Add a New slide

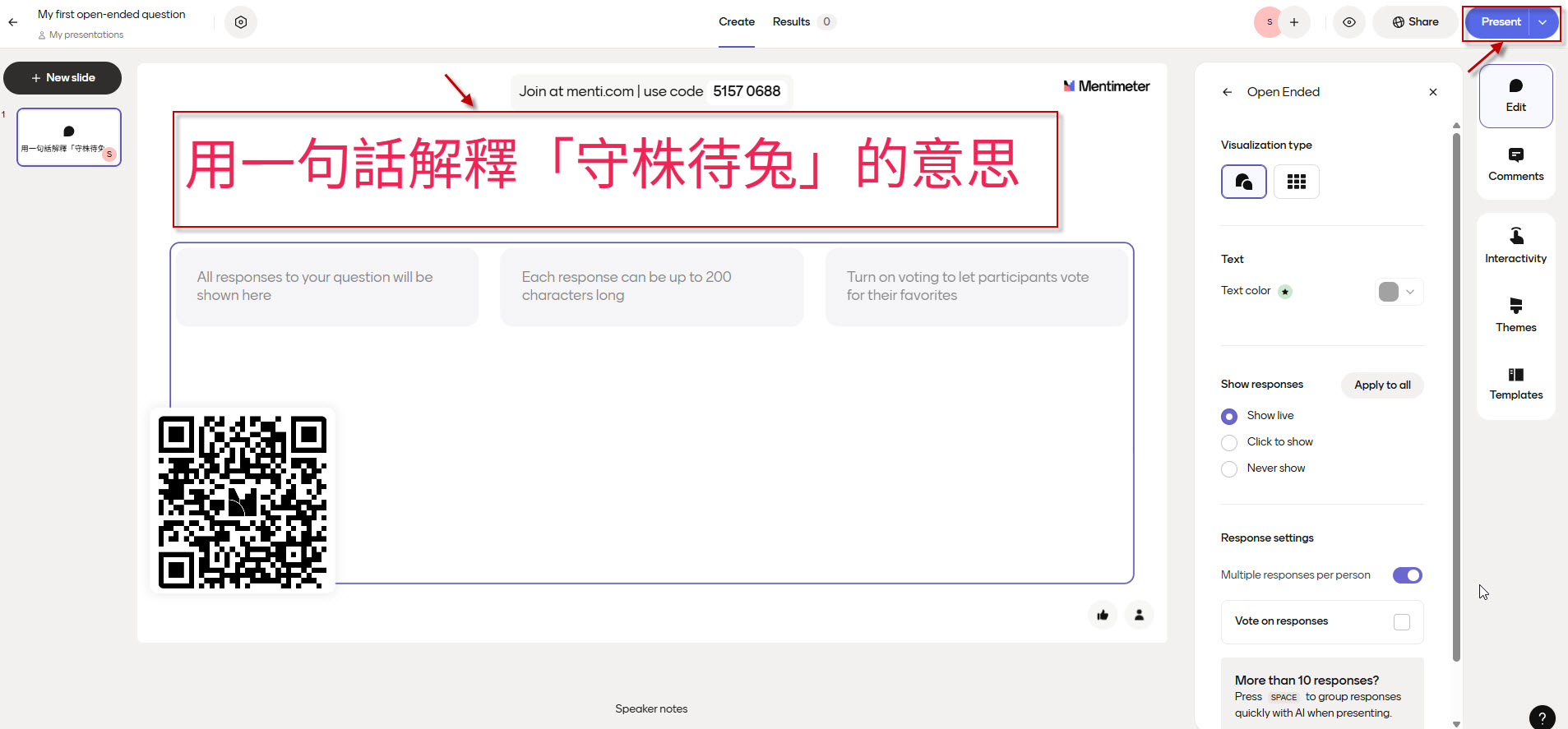pyautogui.click(x=62, y=78)
